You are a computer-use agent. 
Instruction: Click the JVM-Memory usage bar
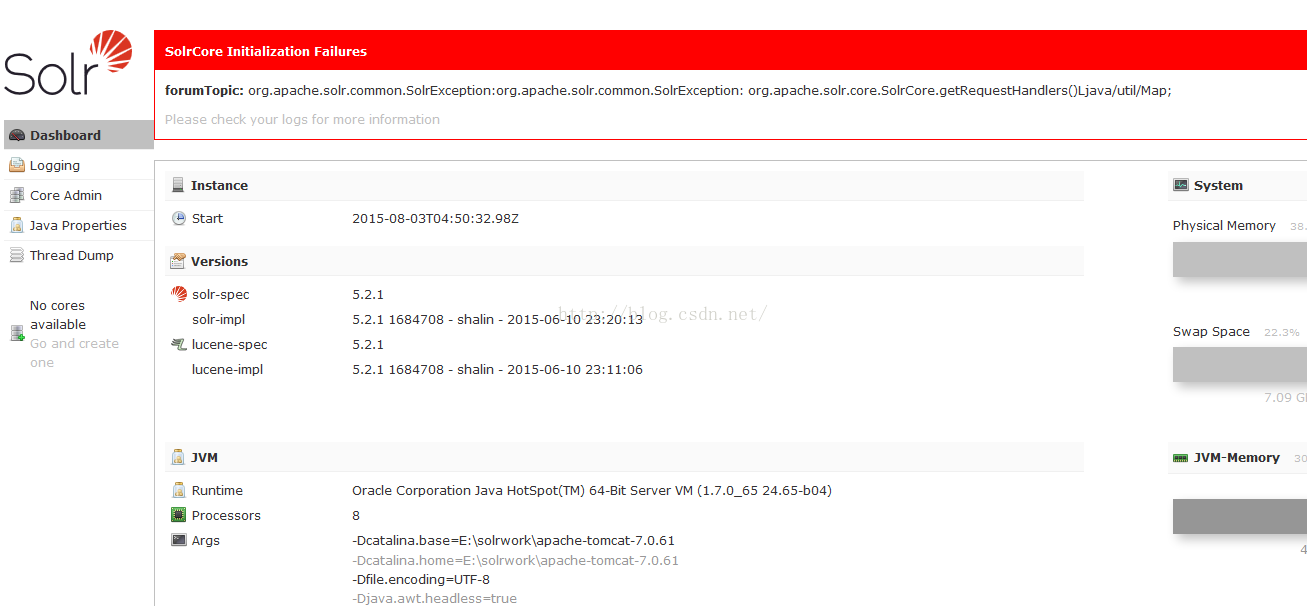1240,516
